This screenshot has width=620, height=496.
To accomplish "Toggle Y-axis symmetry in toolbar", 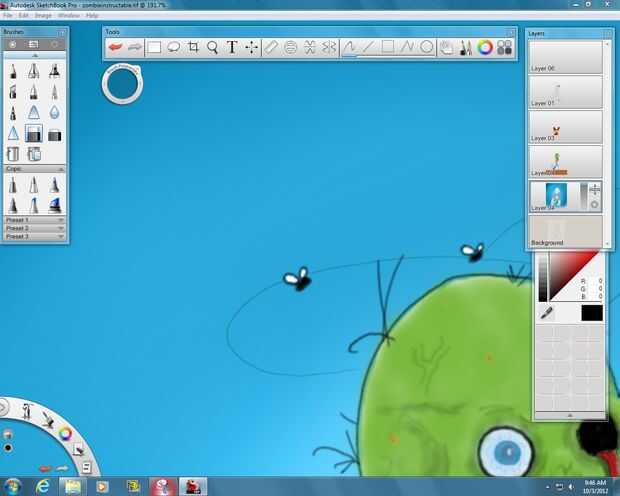I will tap(310, 47).
